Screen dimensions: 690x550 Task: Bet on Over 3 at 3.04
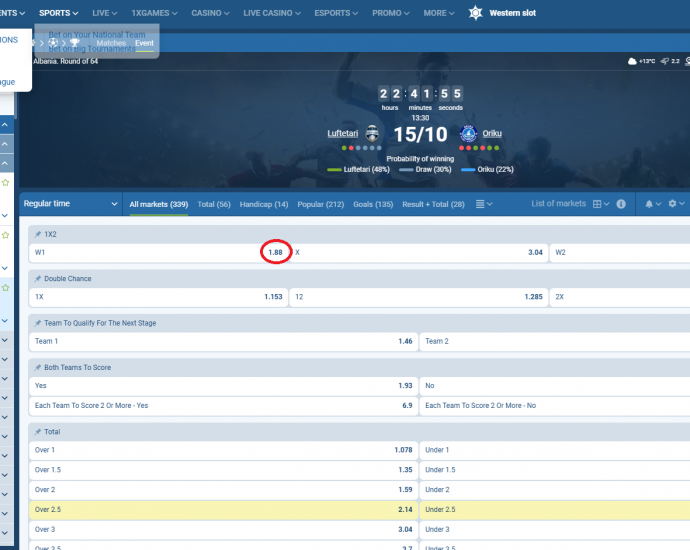(x=224, y=529)
